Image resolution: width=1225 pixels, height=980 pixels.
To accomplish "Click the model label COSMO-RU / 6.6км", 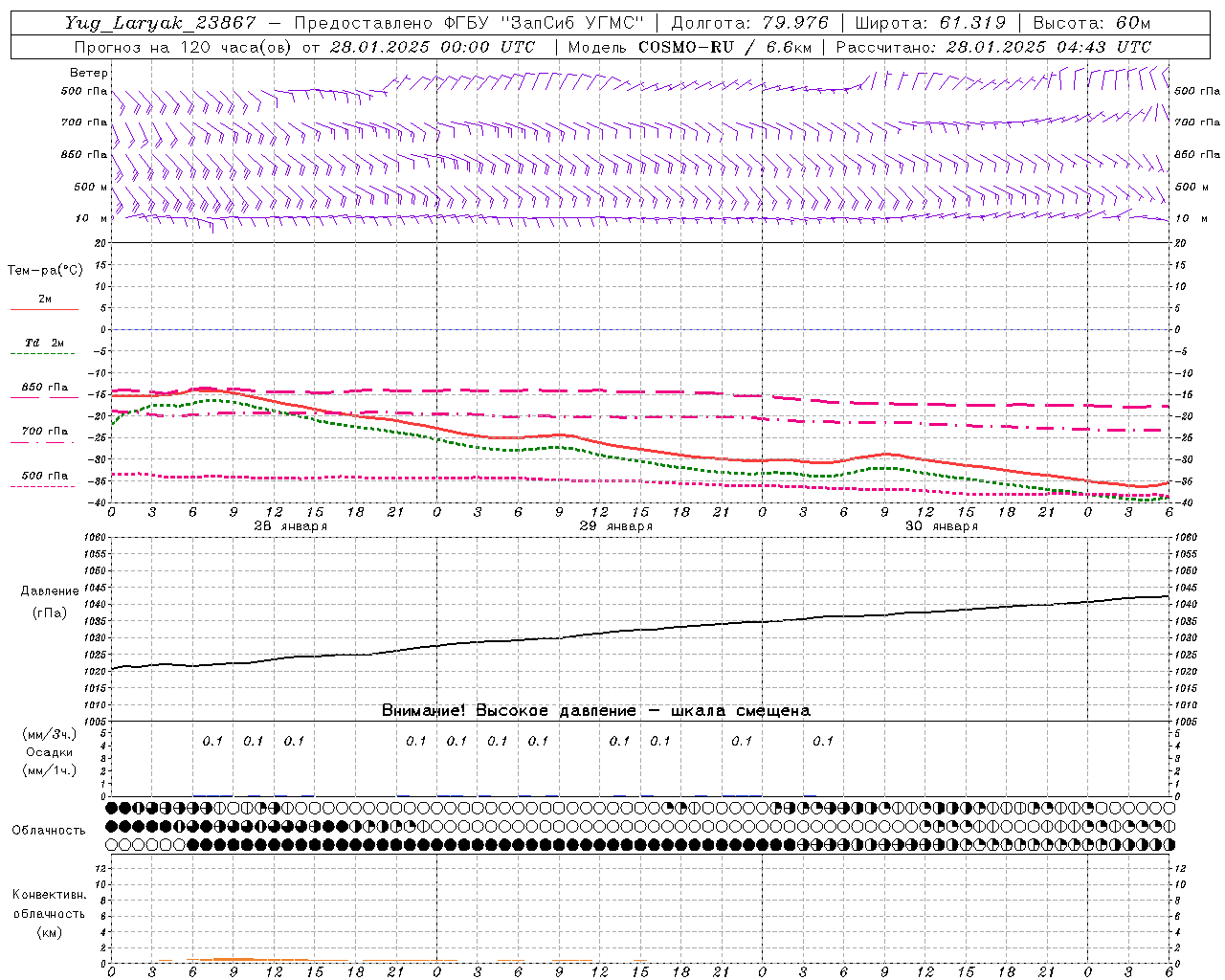I will click(725, 47).
